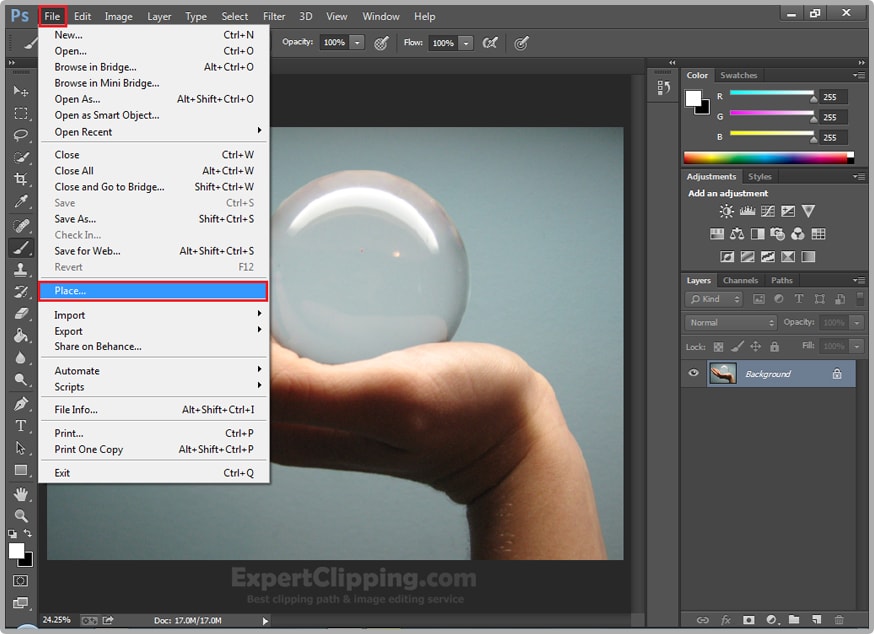Expand the Kind layer filter dropdown
This screenshot has width=874, height=634.
(x=715, y=299)
